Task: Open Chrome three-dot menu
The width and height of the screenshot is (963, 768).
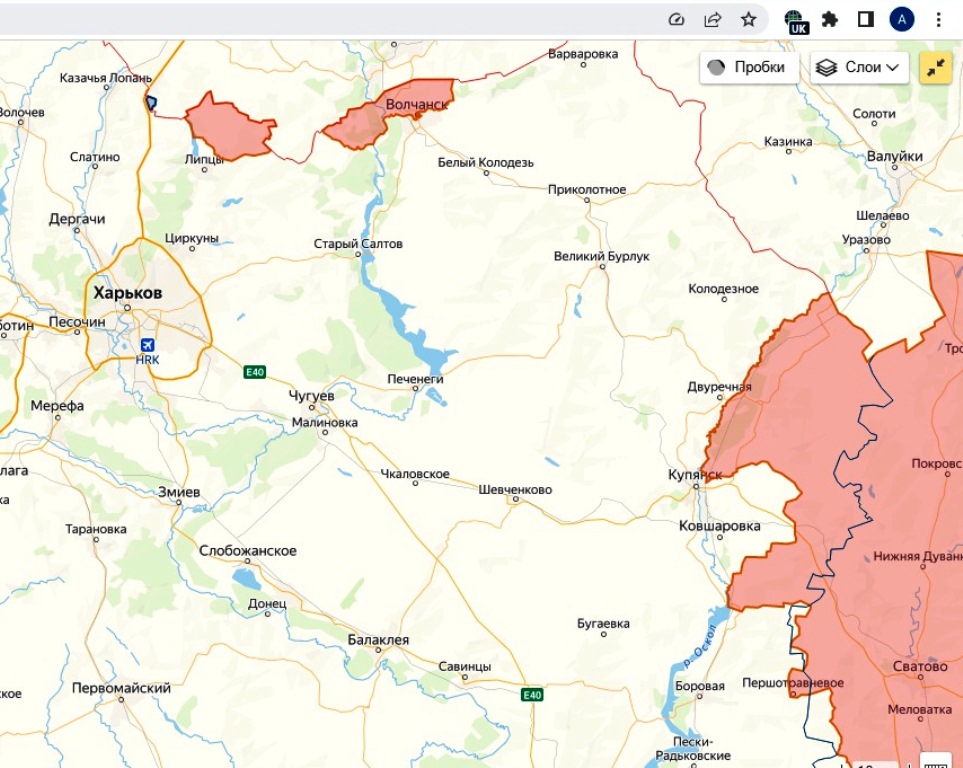Action: click(x=938, y=20)
